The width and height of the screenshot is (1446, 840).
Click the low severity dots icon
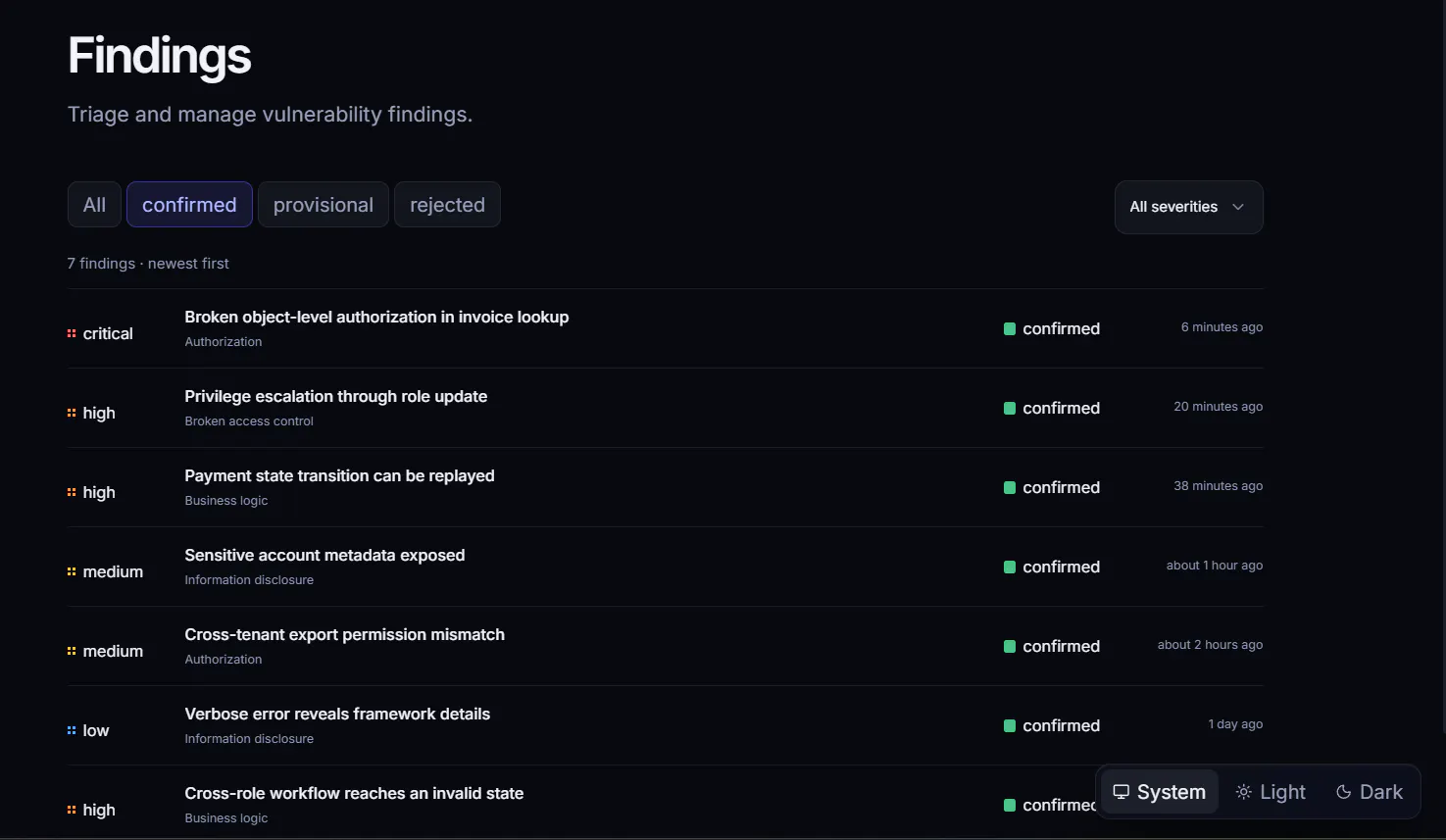[72, 730]
